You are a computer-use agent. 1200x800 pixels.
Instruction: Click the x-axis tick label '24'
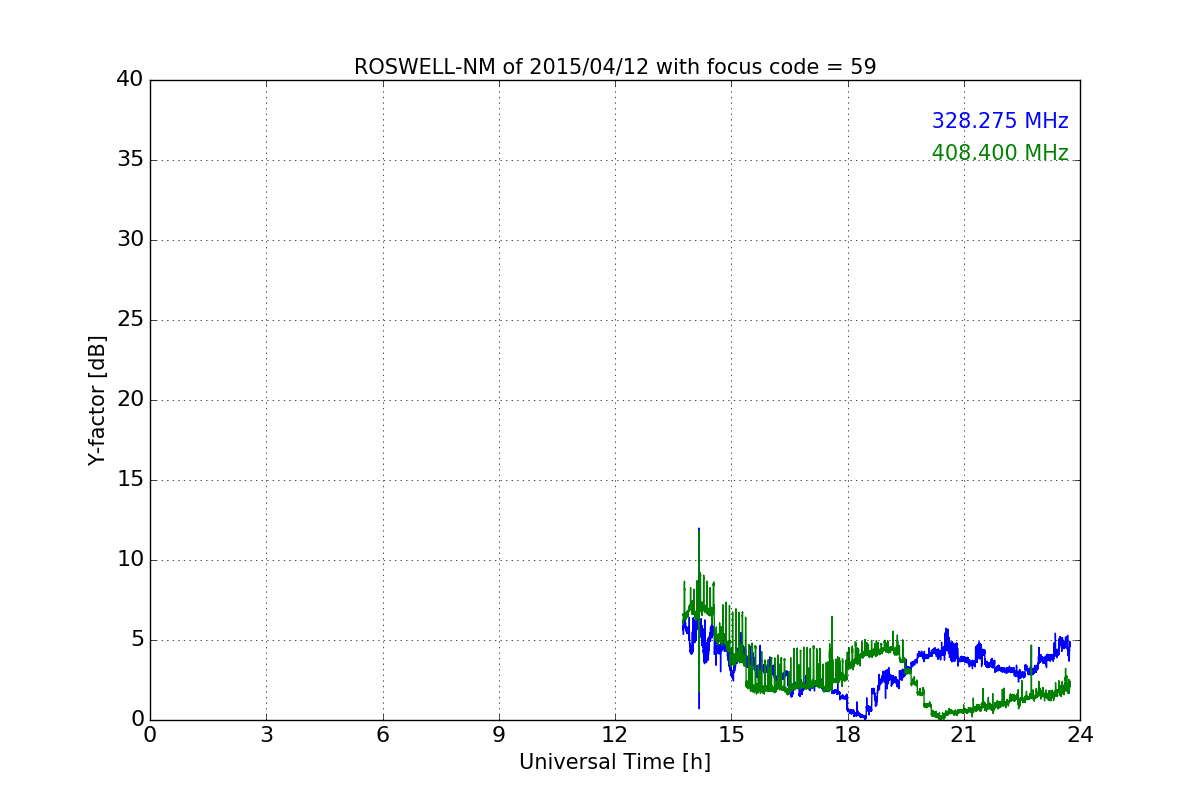coord(1080,735)
